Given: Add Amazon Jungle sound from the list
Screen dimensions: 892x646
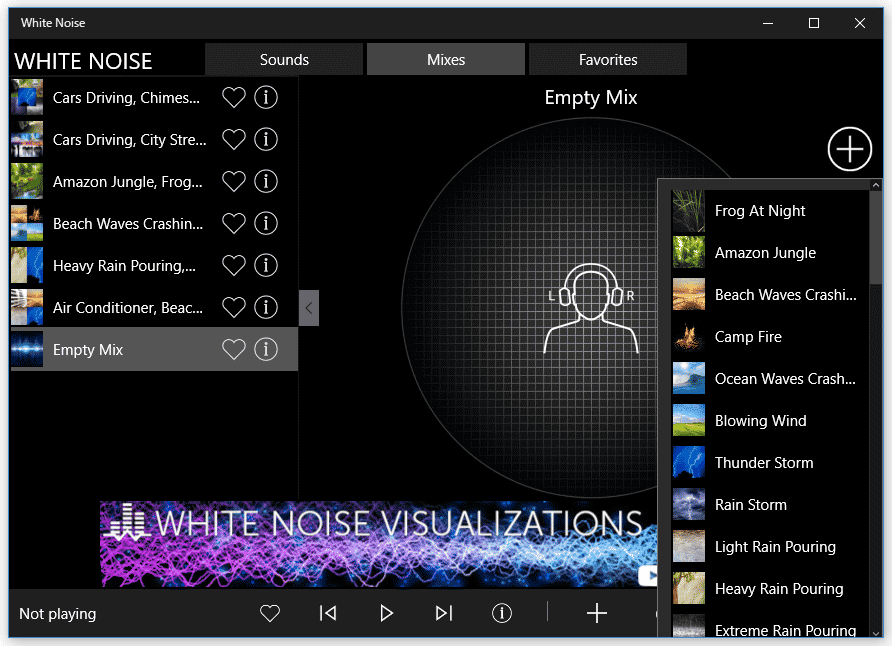Looking at the screenshot, I should pyautogui.click(x=770, y=253).
